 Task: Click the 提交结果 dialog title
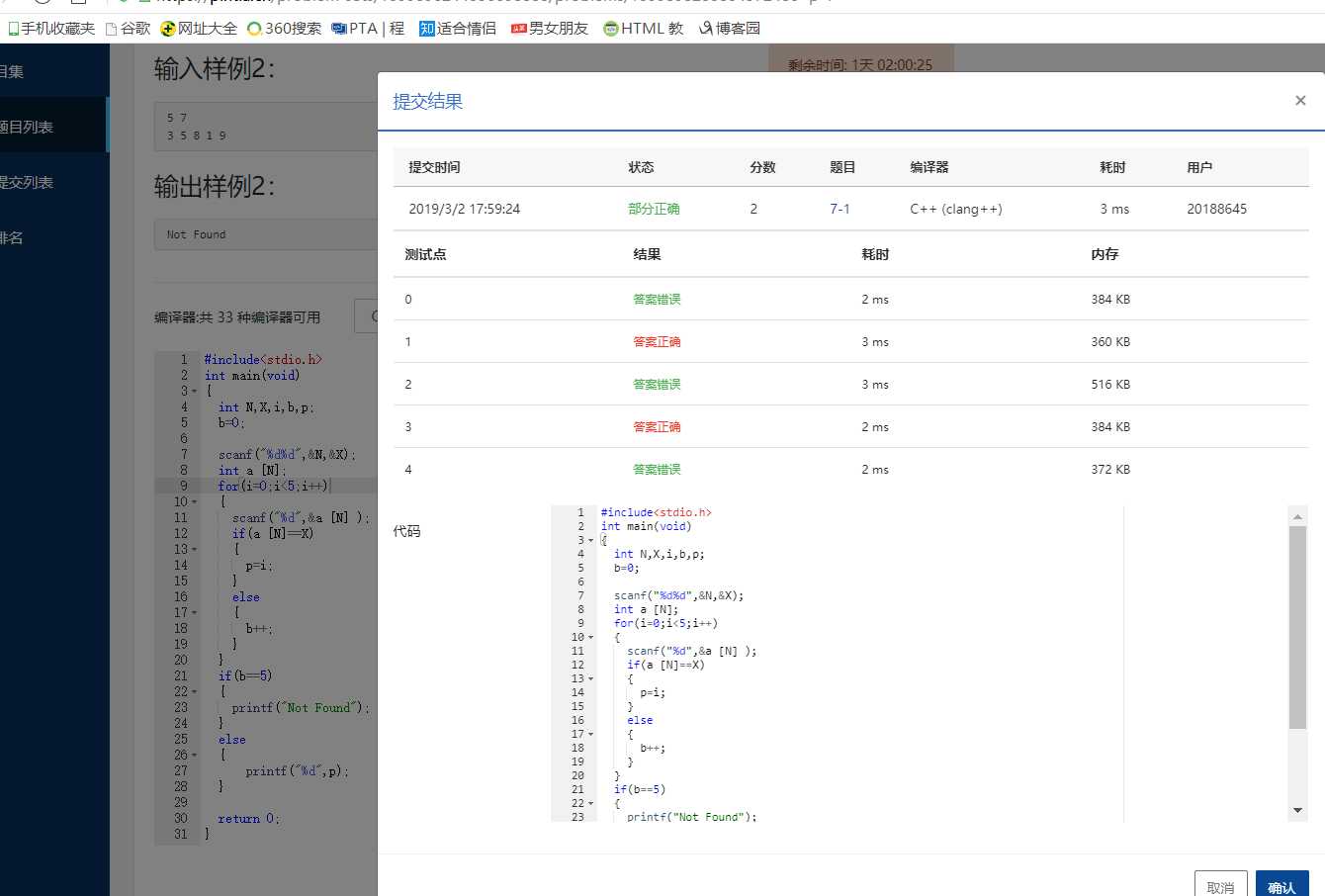(427, 101)
